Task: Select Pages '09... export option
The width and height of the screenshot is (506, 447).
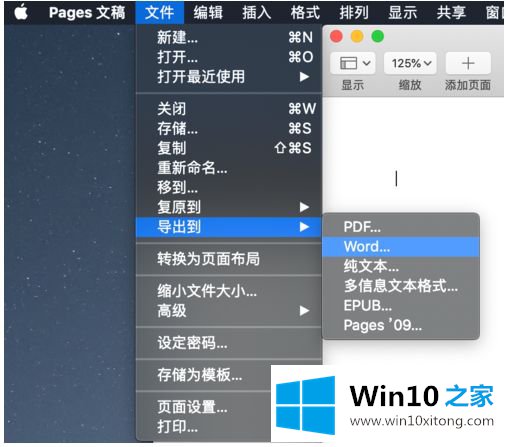Action: point(401,325)
